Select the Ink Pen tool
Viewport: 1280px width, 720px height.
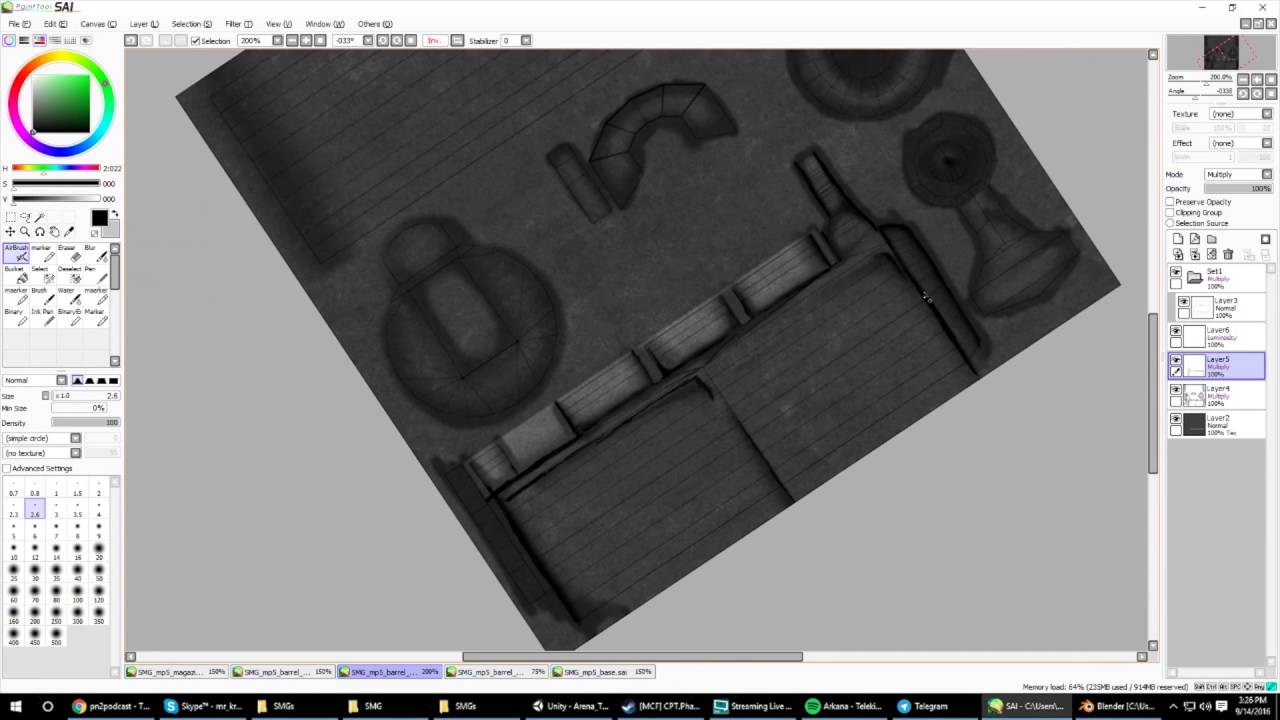coord(41,317)
